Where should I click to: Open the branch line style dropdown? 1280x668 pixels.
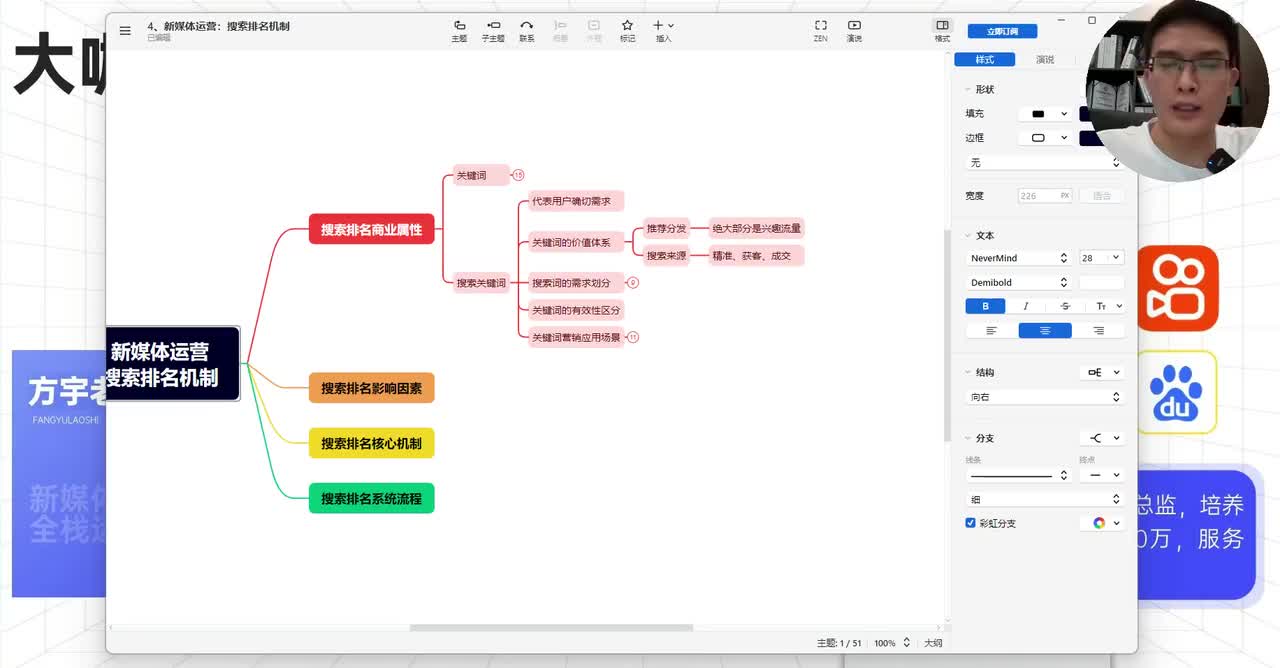click(1018, 475)
